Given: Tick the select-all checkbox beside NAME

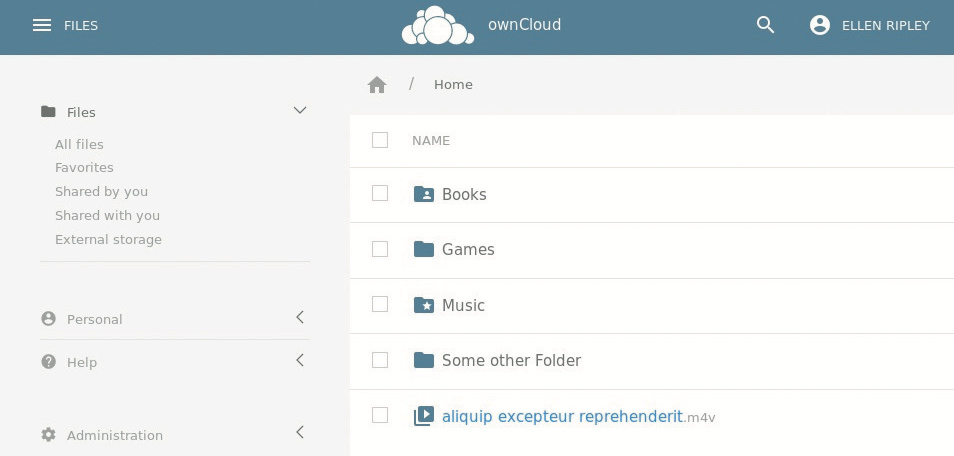Looking at the screenshot, I should (x=380, y=141).
